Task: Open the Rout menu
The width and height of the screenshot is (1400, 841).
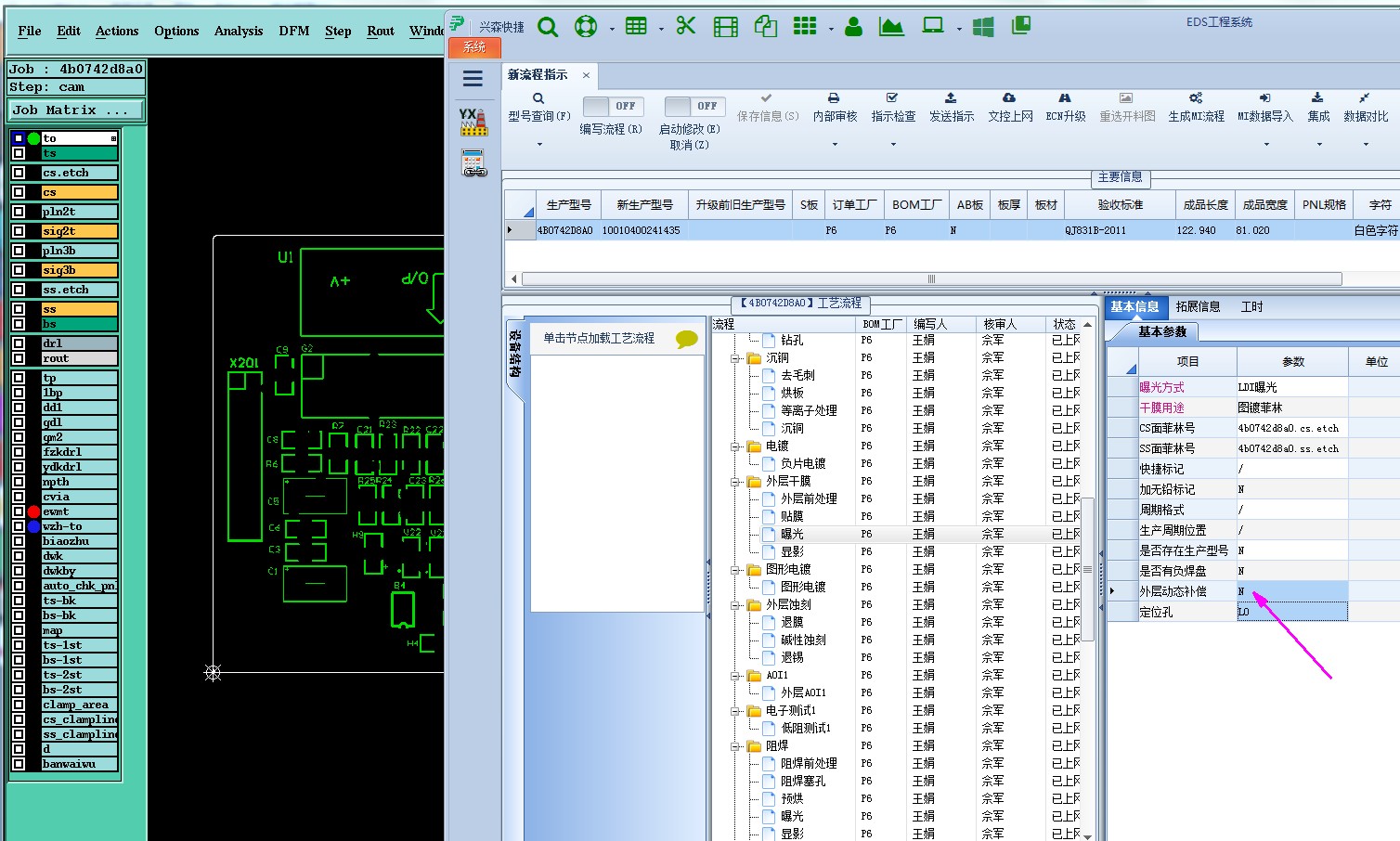Action: pos(381,31)
